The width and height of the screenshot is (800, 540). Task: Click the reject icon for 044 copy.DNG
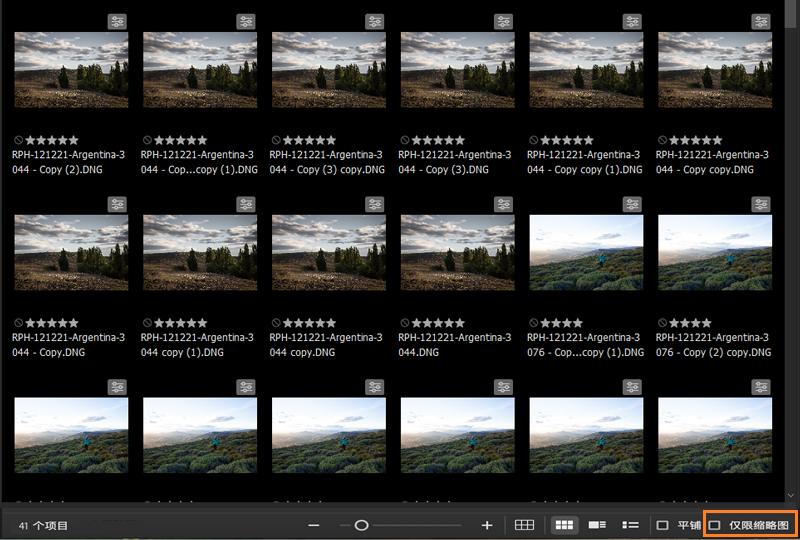click(276, 323)
